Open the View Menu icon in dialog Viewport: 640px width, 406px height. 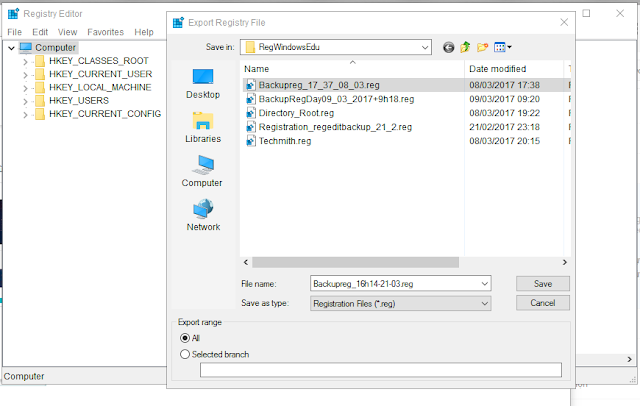[x=502, y=47]
